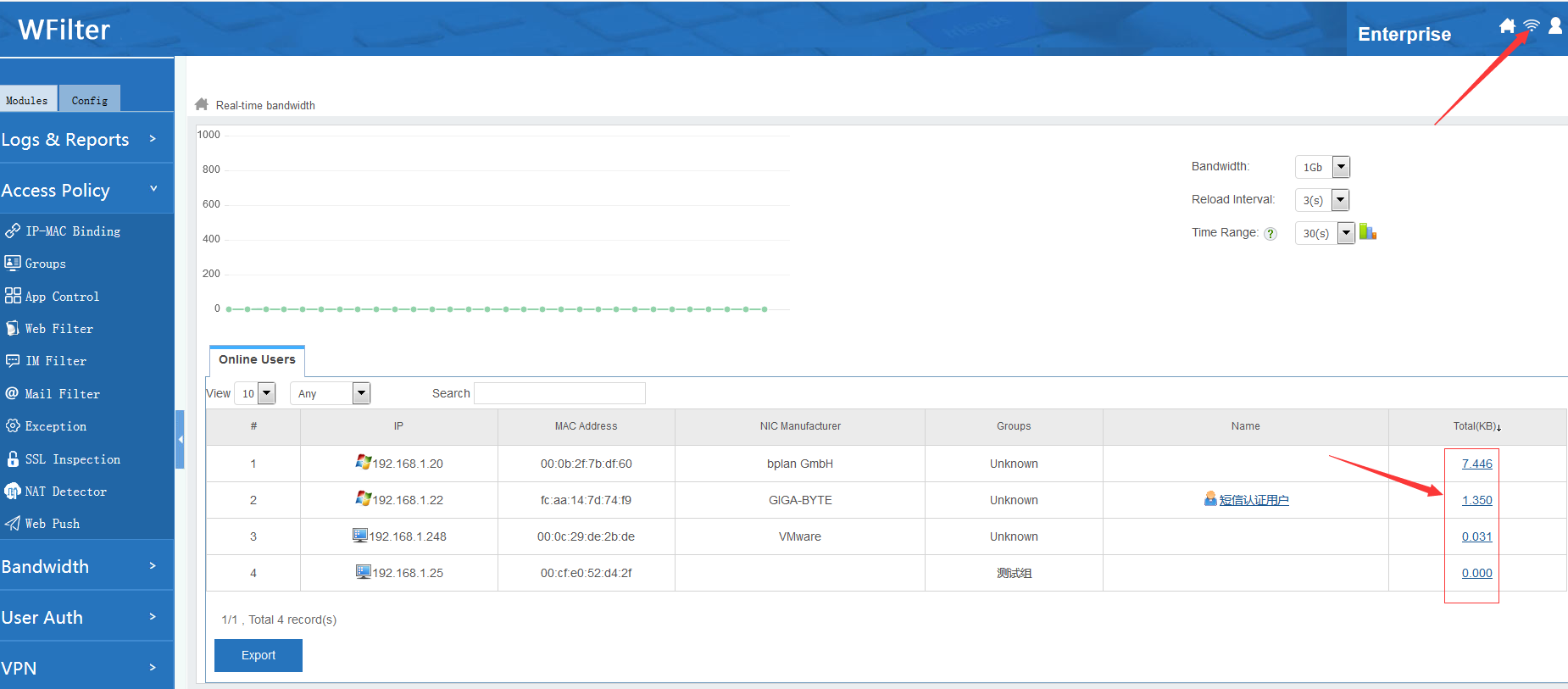
Task: Select MAC 00:cf:e0:52:d4:2f cell
Action: point(586,573)
